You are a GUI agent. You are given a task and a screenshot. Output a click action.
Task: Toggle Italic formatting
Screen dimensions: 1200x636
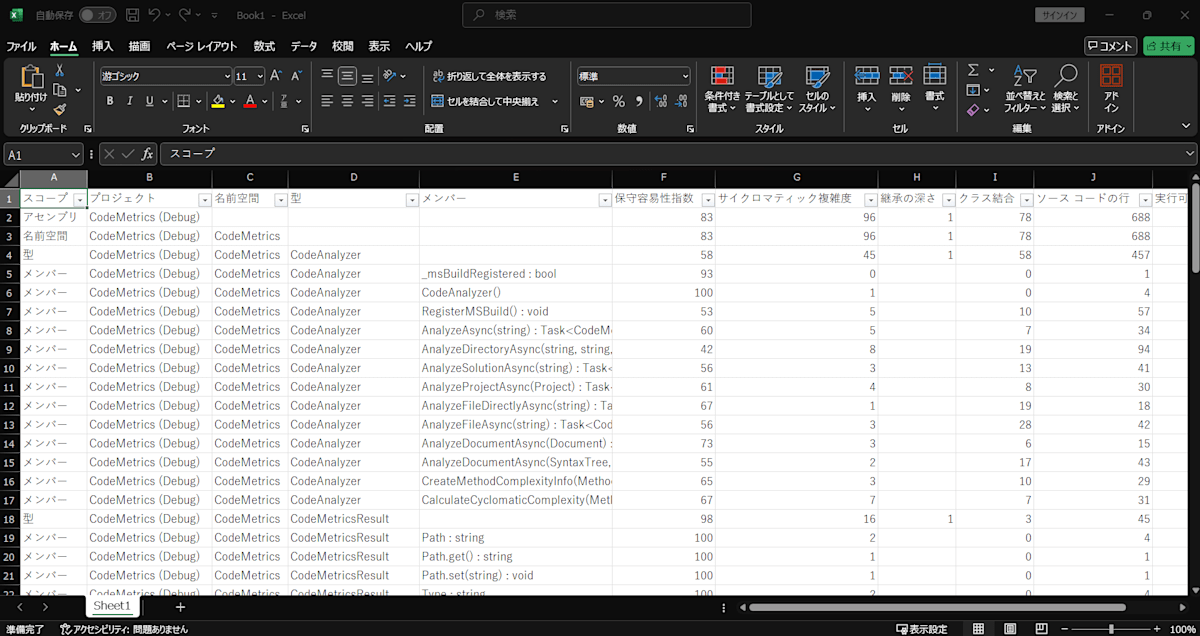[129, 101]
